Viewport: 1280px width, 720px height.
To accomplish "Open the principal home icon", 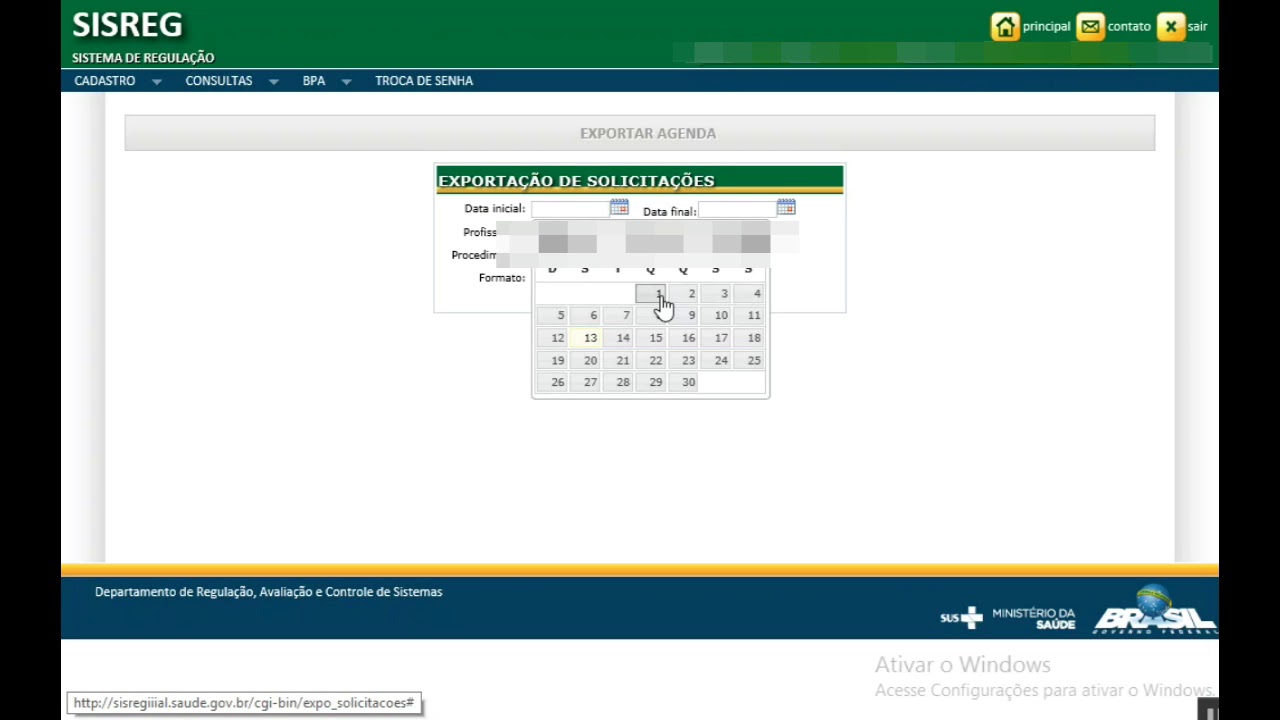I will (x=1005, y=27).
